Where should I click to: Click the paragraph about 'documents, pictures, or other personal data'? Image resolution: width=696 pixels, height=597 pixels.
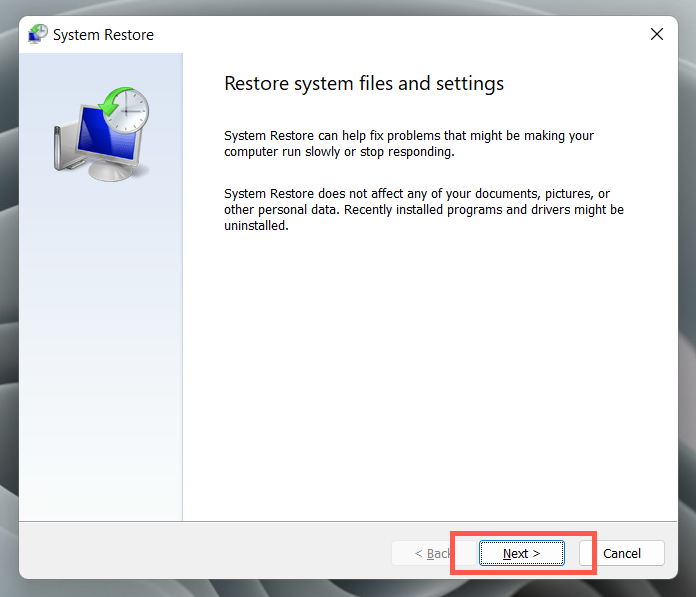pos(424,210)
